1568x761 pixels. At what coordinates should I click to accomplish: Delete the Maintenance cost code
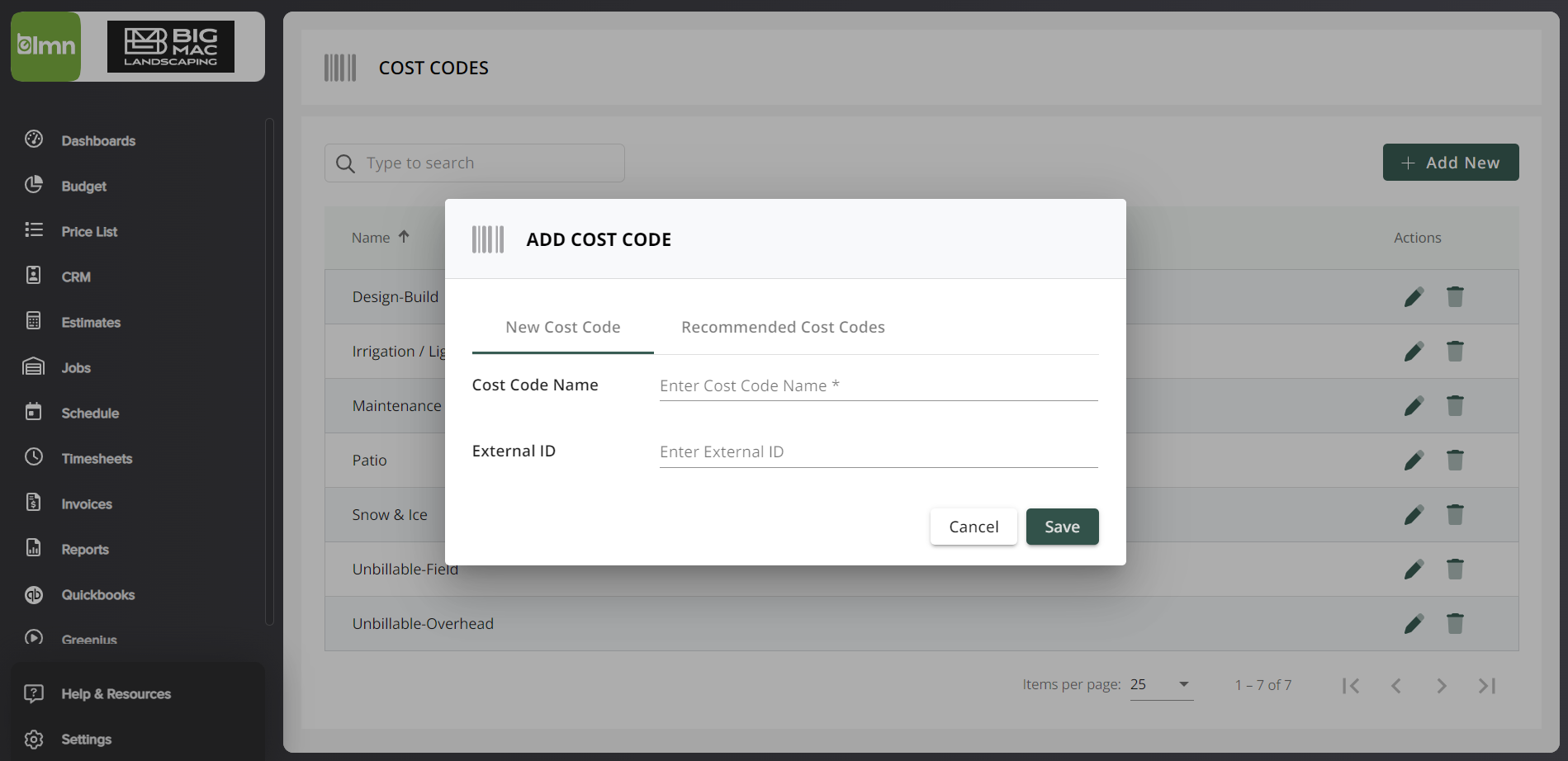click(x=1455, y=406)
